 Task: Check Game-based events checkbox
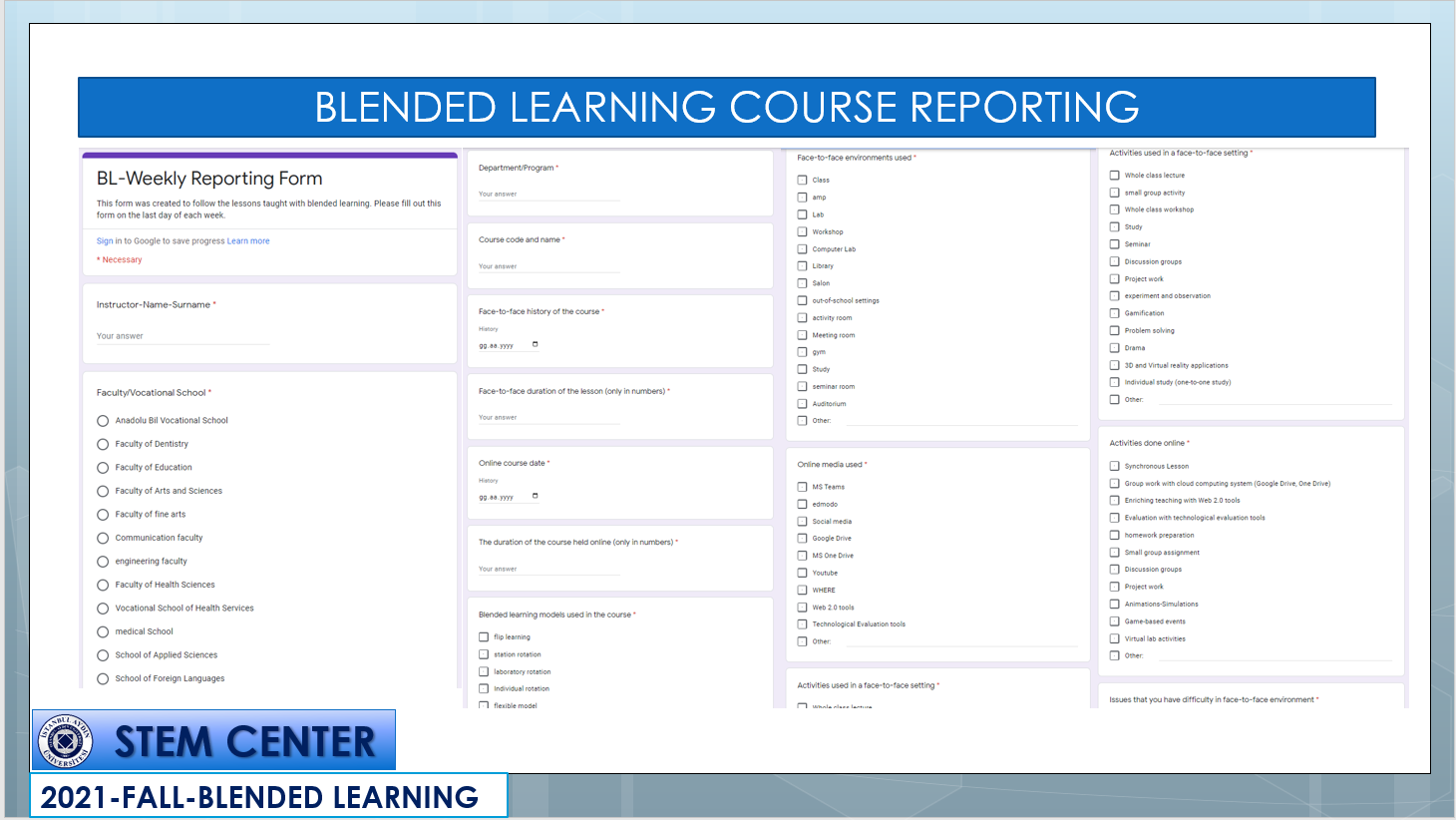[1114, 621]
